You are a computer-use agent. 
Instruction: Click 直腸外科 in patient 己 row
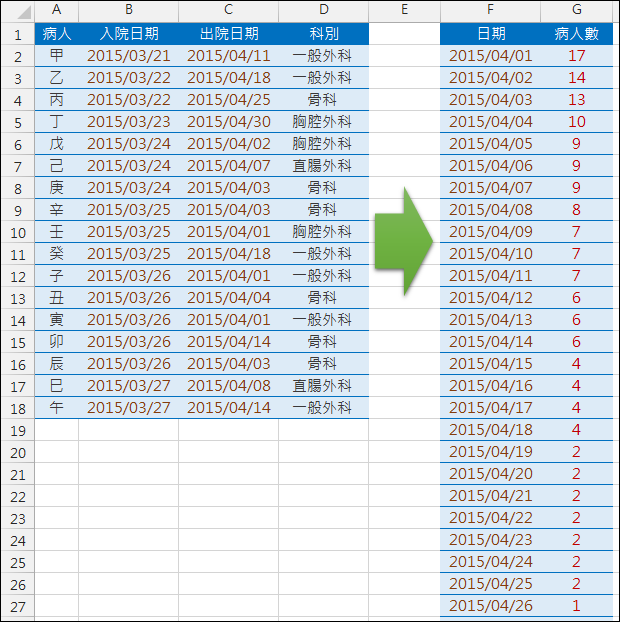pos(324,166)
